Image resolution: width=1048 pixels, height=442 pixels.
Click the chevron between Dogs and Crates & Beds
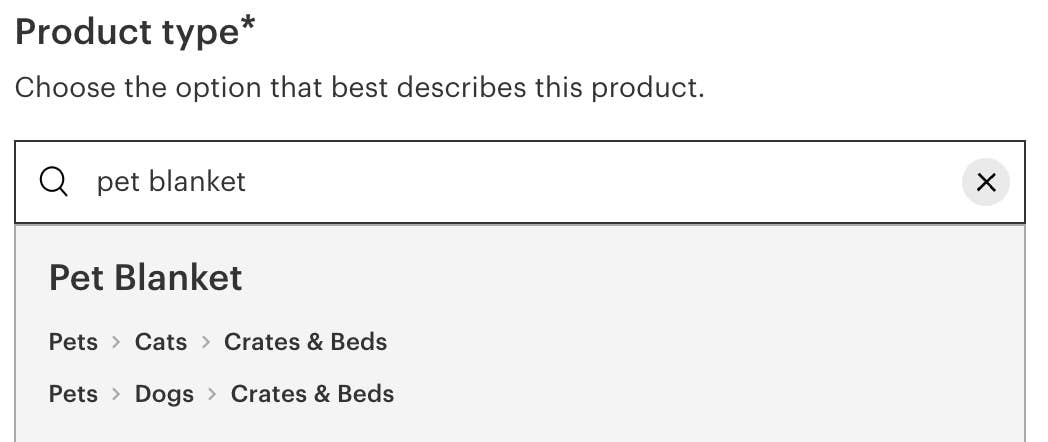(x=212, y=395)
